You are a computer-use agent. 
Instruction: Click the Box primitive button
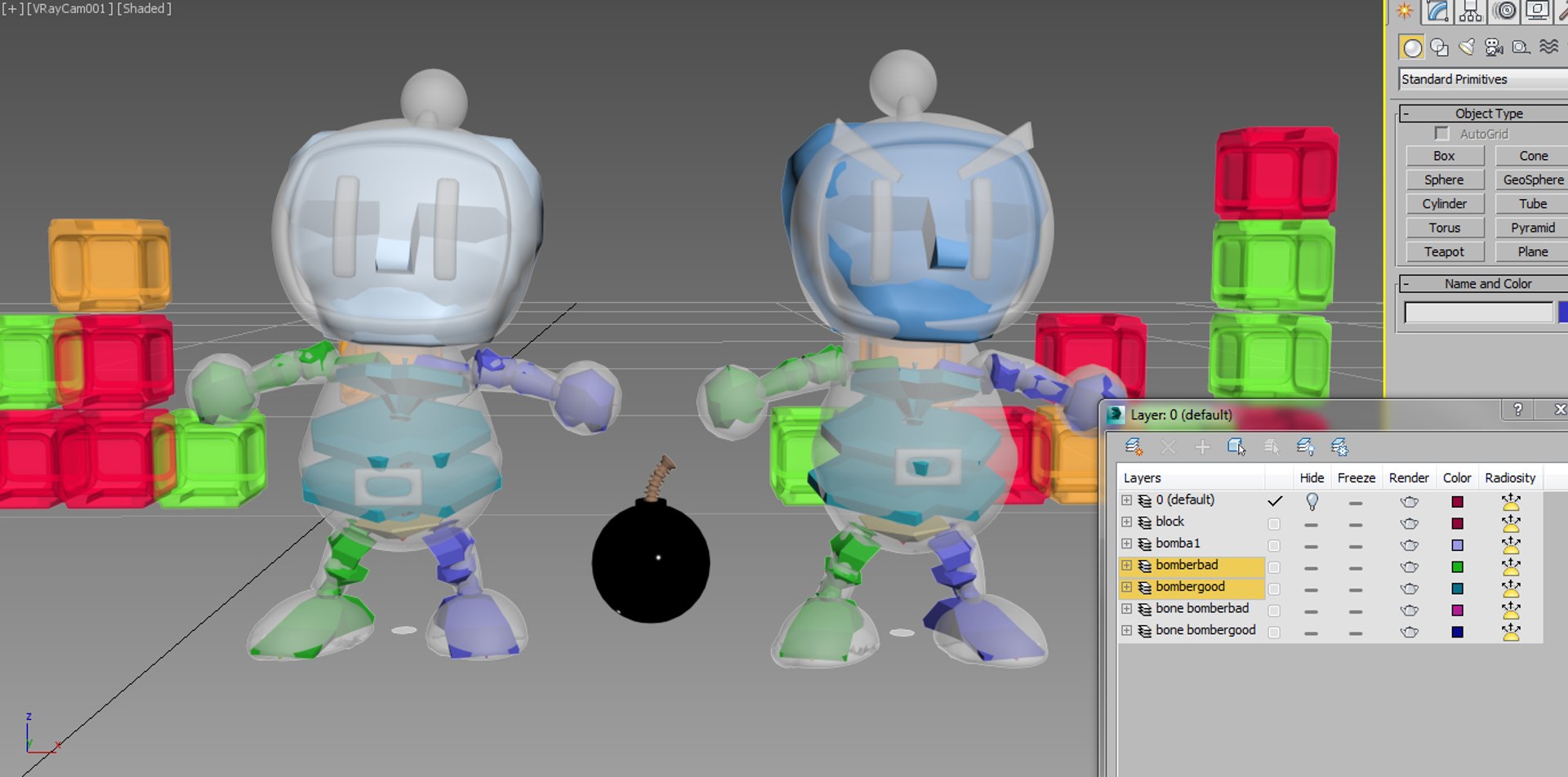(1444, 156)
